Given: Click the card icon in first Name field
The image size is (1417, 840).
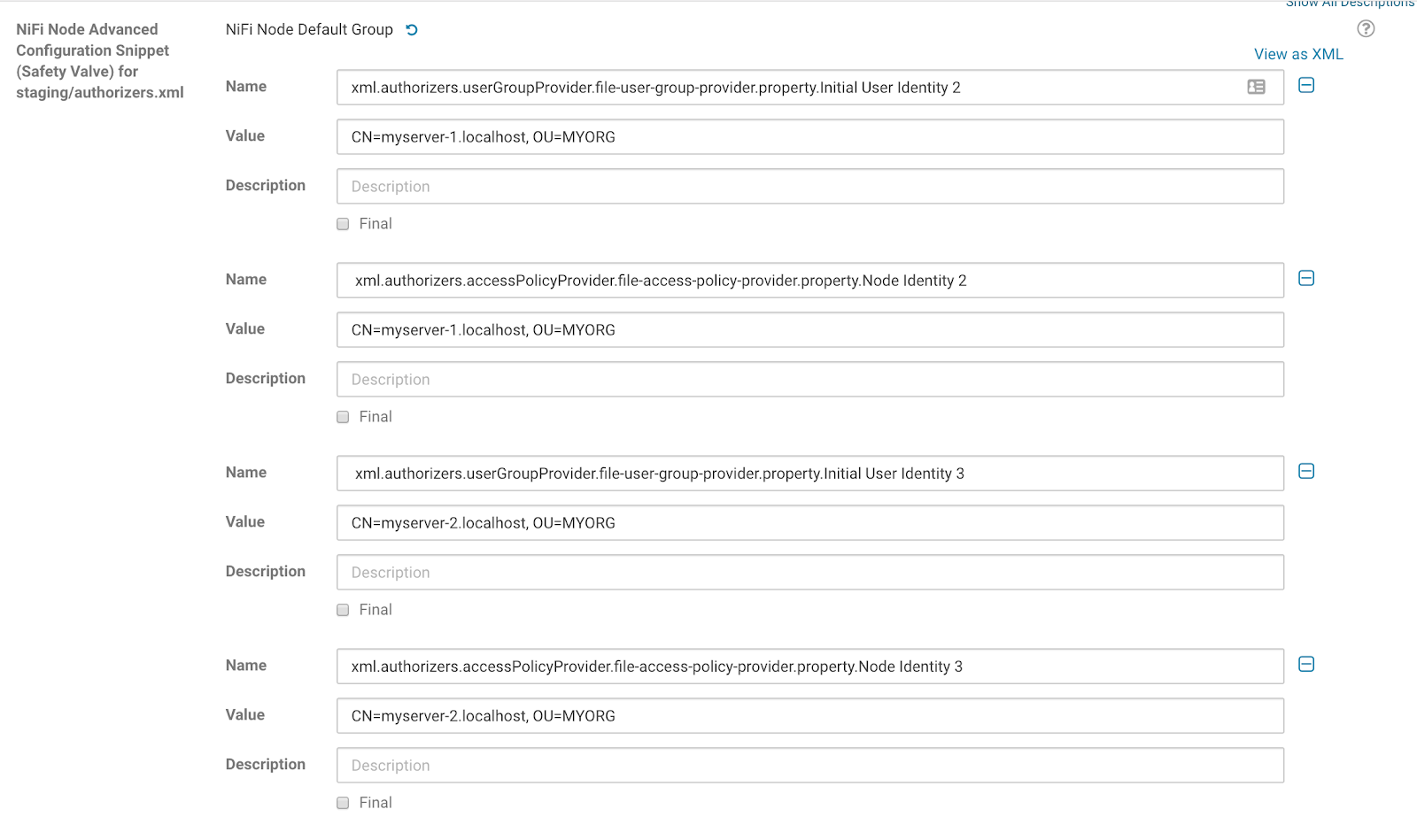Looking at the screenshot, I should [1256, 87].
